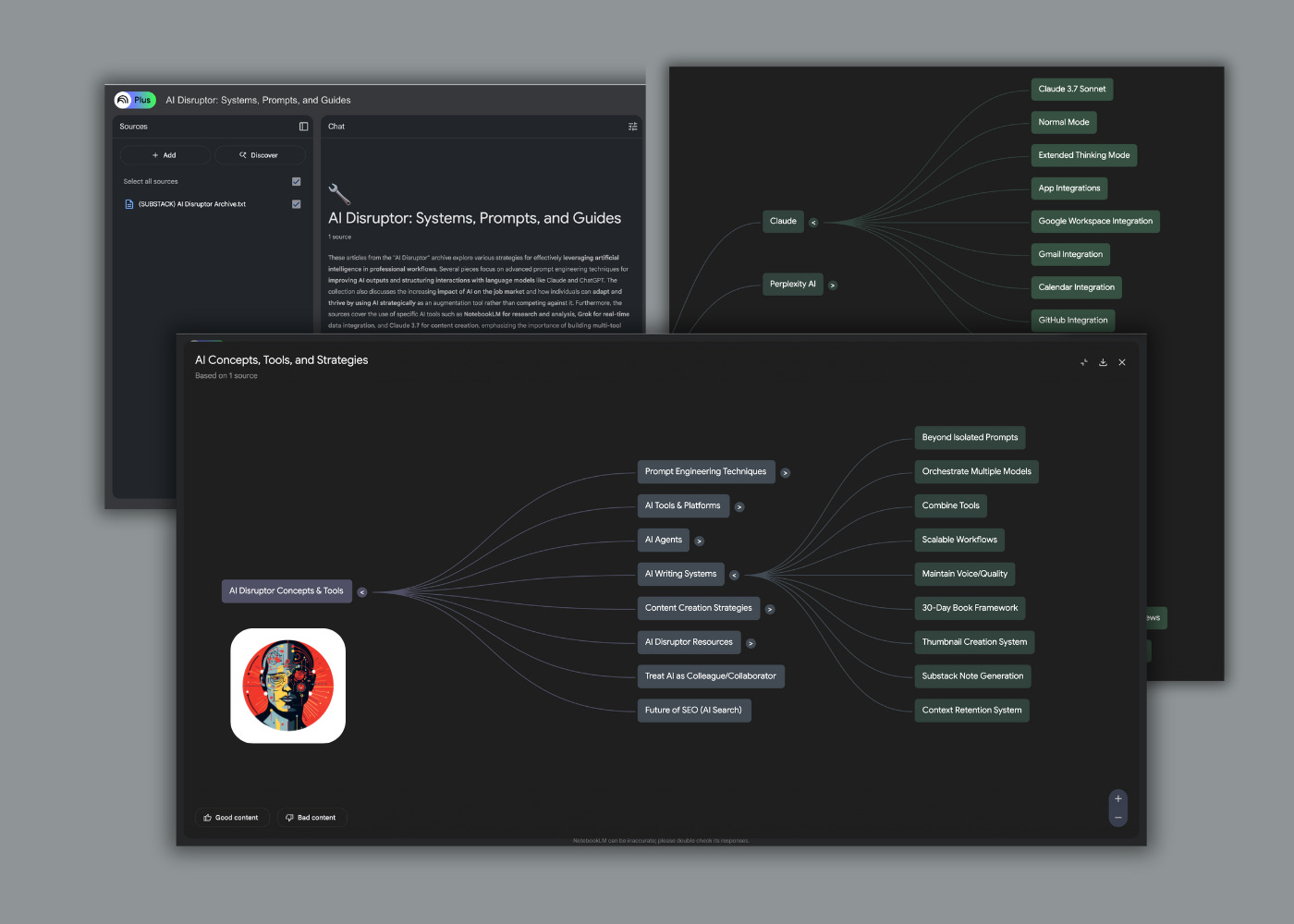Expand Content Creation Strategies node arrow
The height and width of the screenshot is (924, 1294).
pos(770,610)
